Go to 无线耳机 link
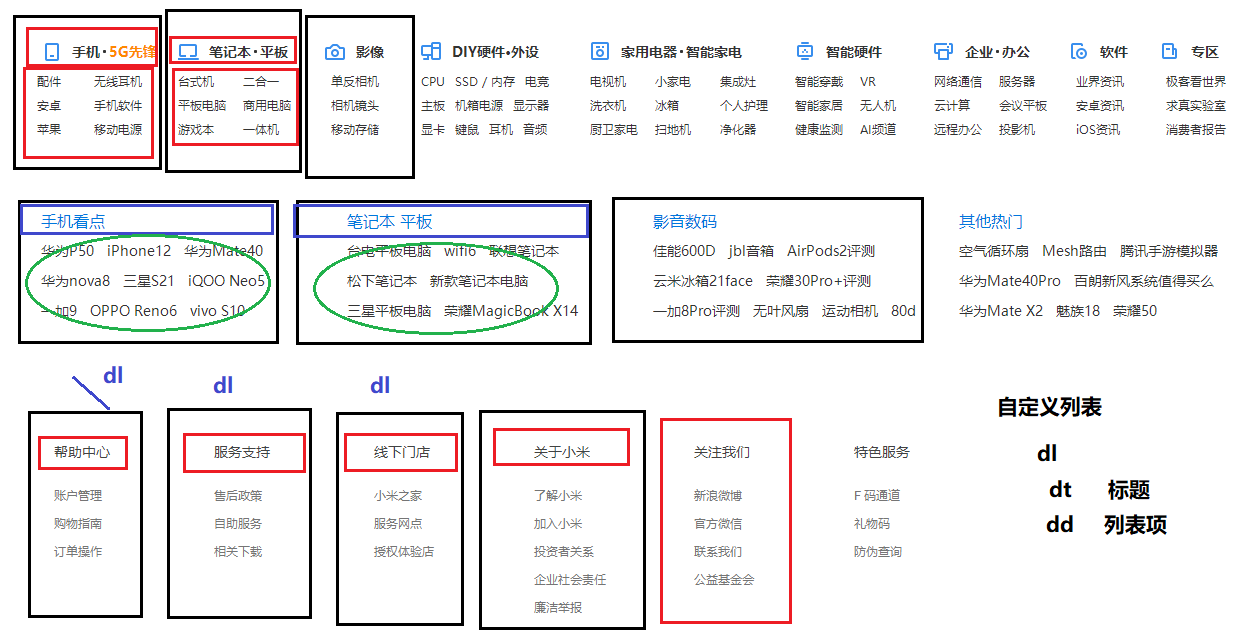 118,81
